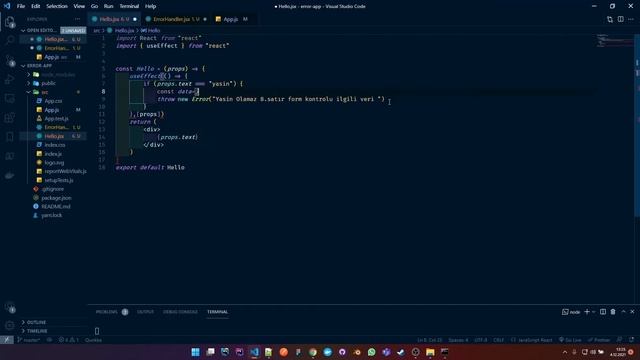Open the File menu
Screen dimensions: 640x360
(21, 6)
